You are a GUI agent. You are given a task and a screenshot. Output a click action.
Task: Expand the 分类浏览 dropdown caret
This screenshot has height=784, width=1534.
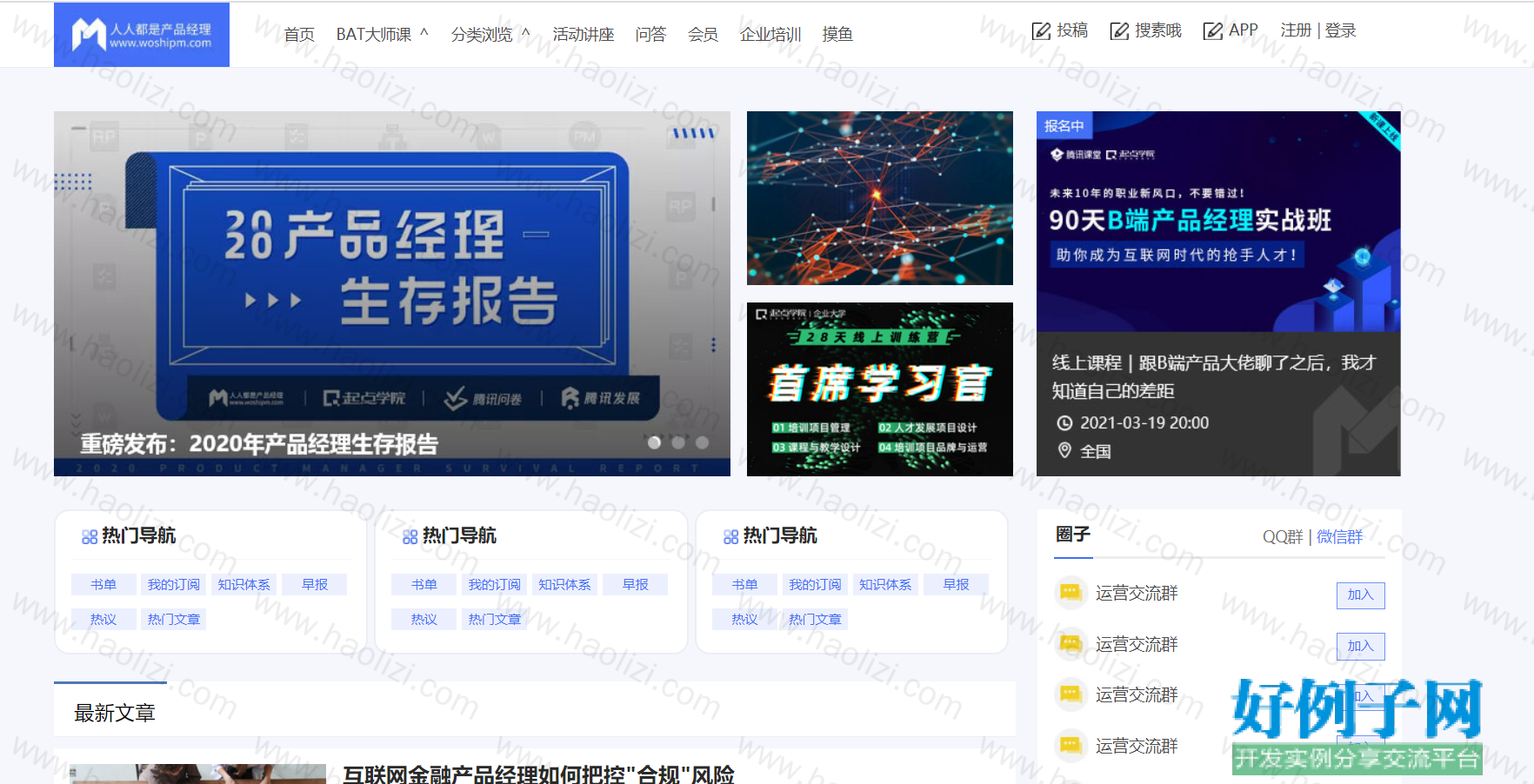(x=525, y=33)
